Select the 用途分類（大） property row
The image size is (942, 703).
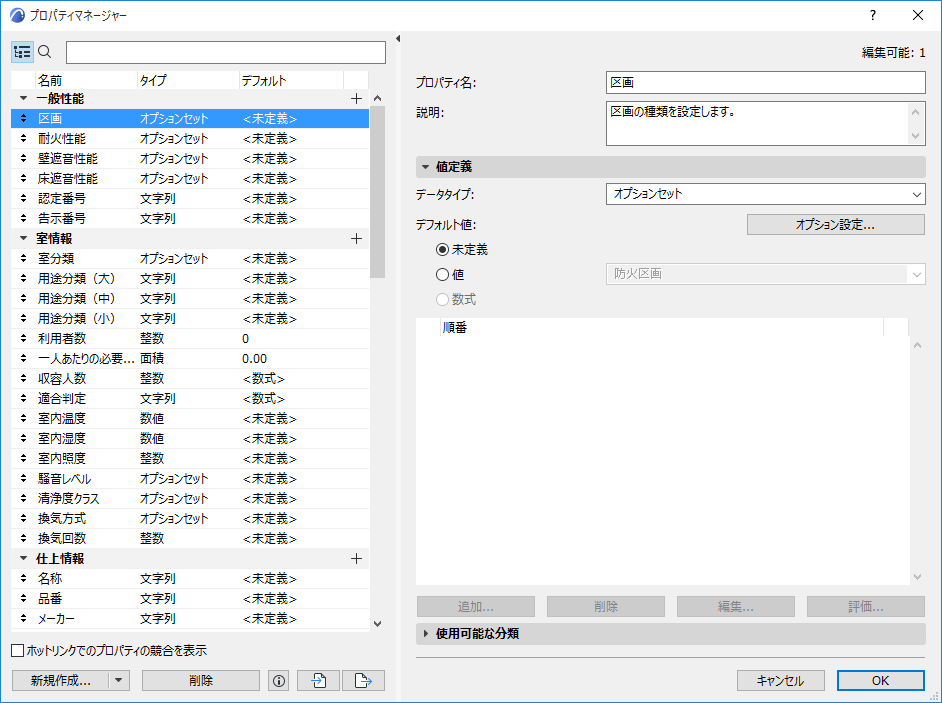click(190, 278)
